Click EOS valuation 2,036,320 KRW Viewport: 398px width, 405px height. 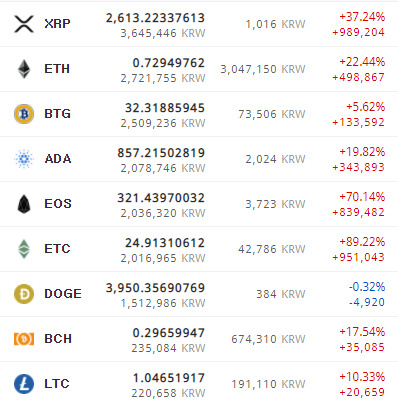pyautogui.click(x=163, y=213)
